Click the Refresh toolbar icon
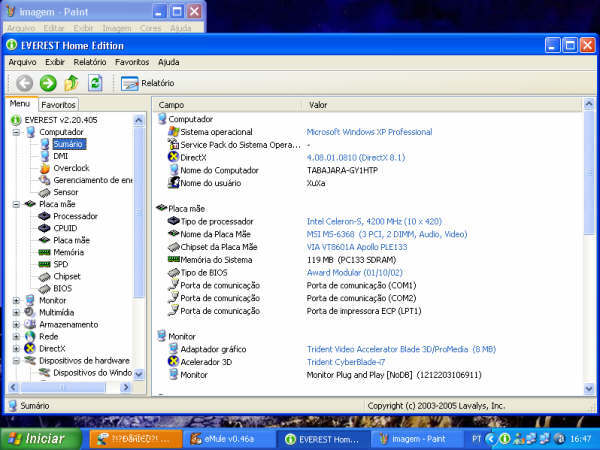 95,83
